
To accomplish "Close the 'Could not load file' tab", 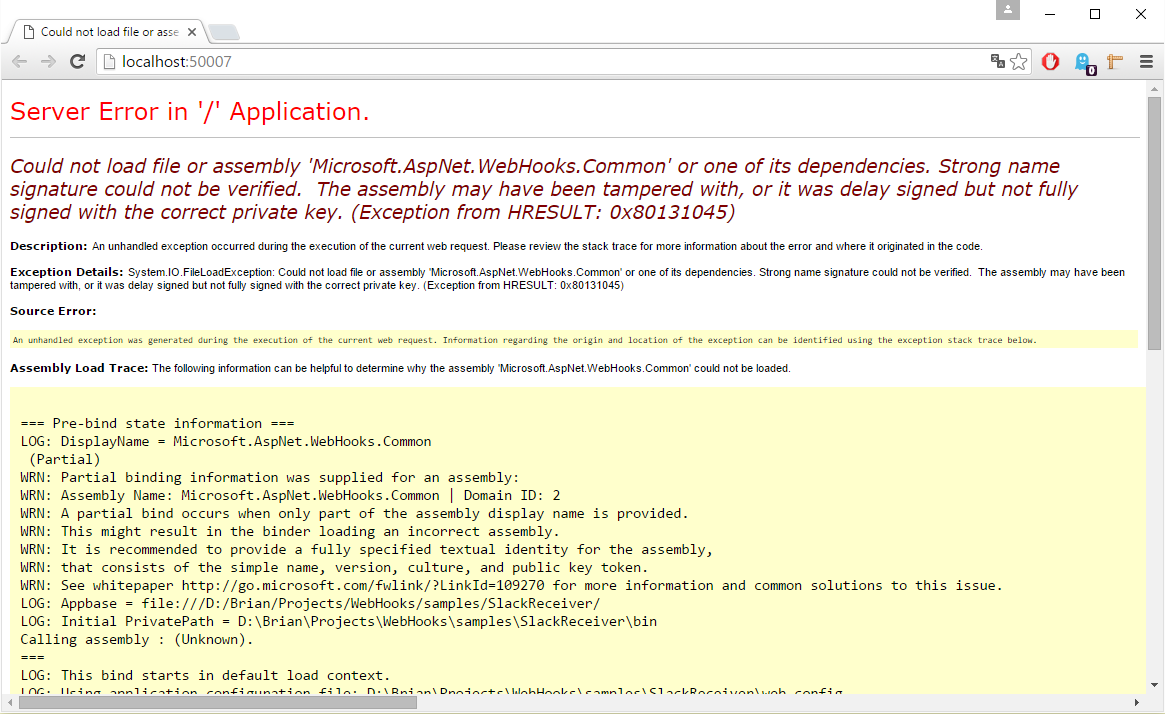I will point(192,32).
